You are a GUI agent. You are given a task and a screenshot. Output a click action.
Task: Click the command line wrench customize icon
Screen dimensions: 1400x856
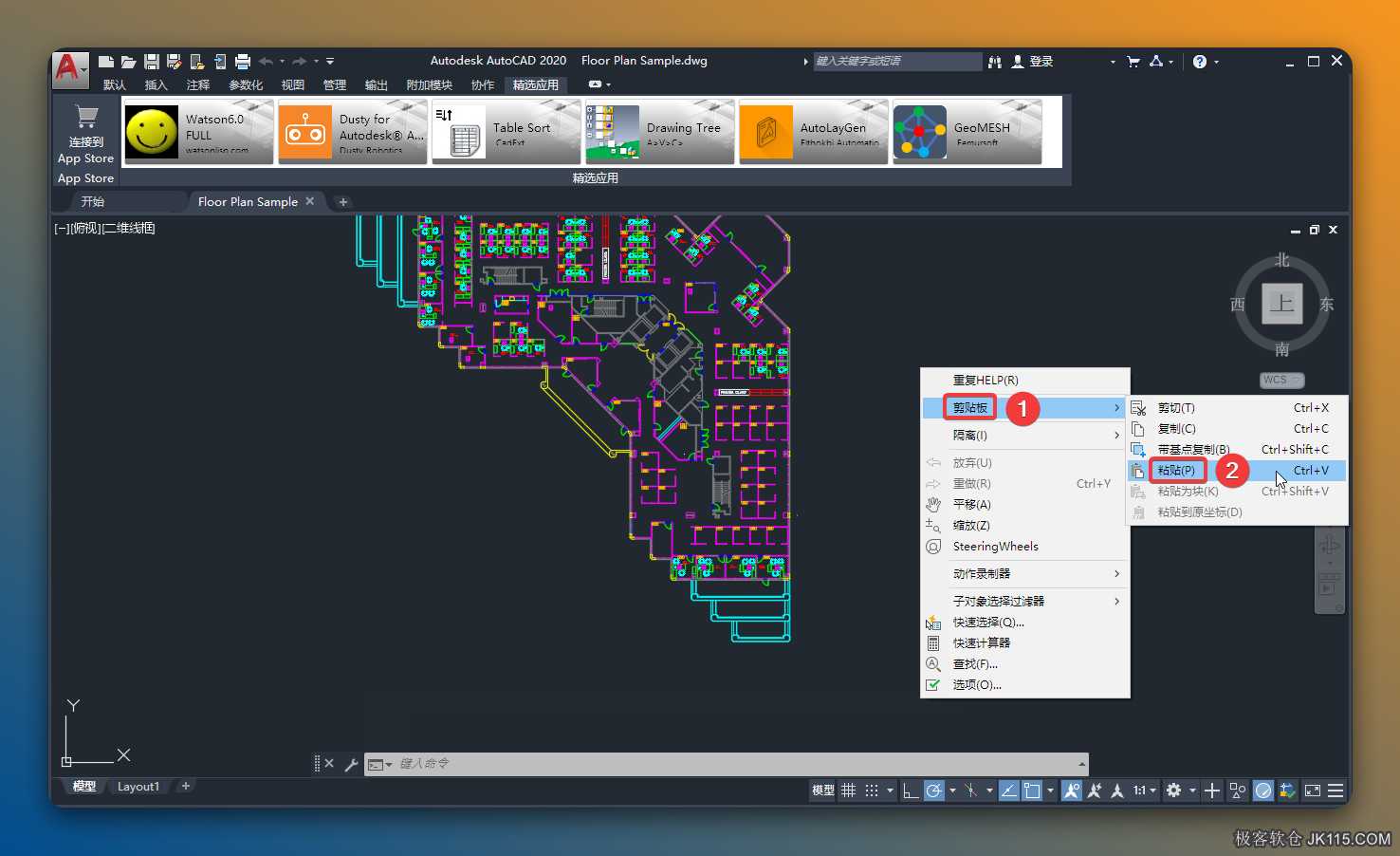(351, 764)
